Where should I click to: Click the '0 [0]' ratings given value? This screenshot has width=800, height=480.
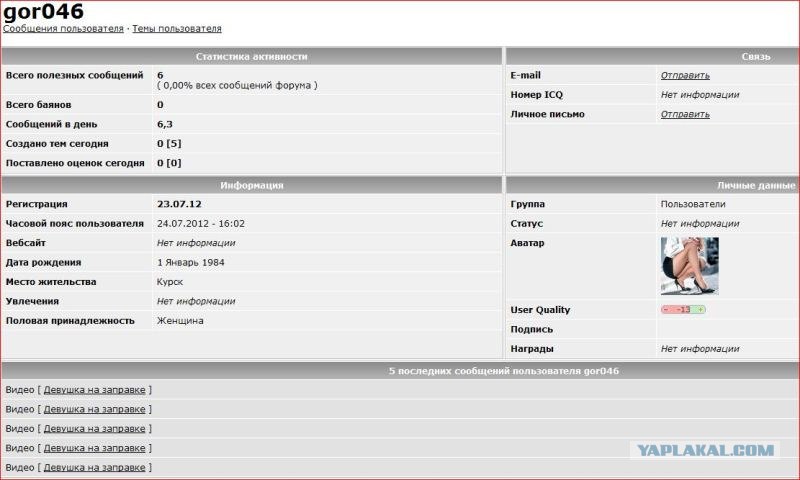(169, 163)
